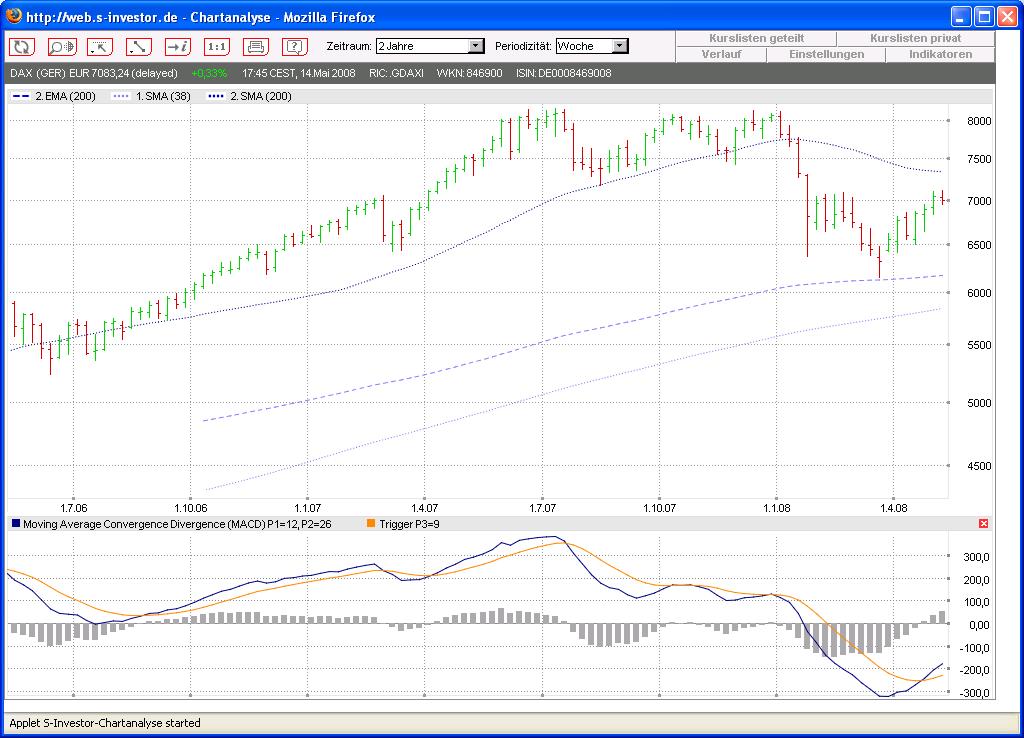Click the MACD P1=12, P2=26 label
Image resolution: width=1024 pixels, height=738 pixels.
(177, 524)
